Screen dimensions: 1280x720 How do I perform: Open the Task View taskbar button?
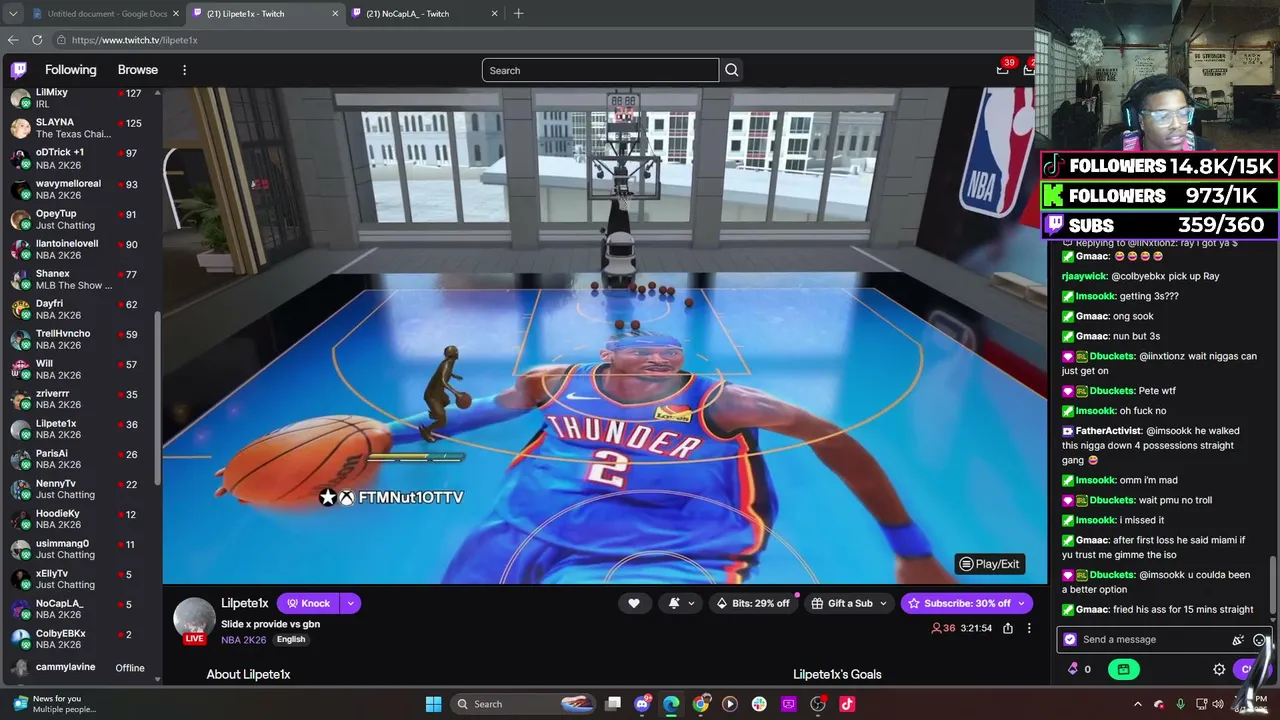[613, 704]
